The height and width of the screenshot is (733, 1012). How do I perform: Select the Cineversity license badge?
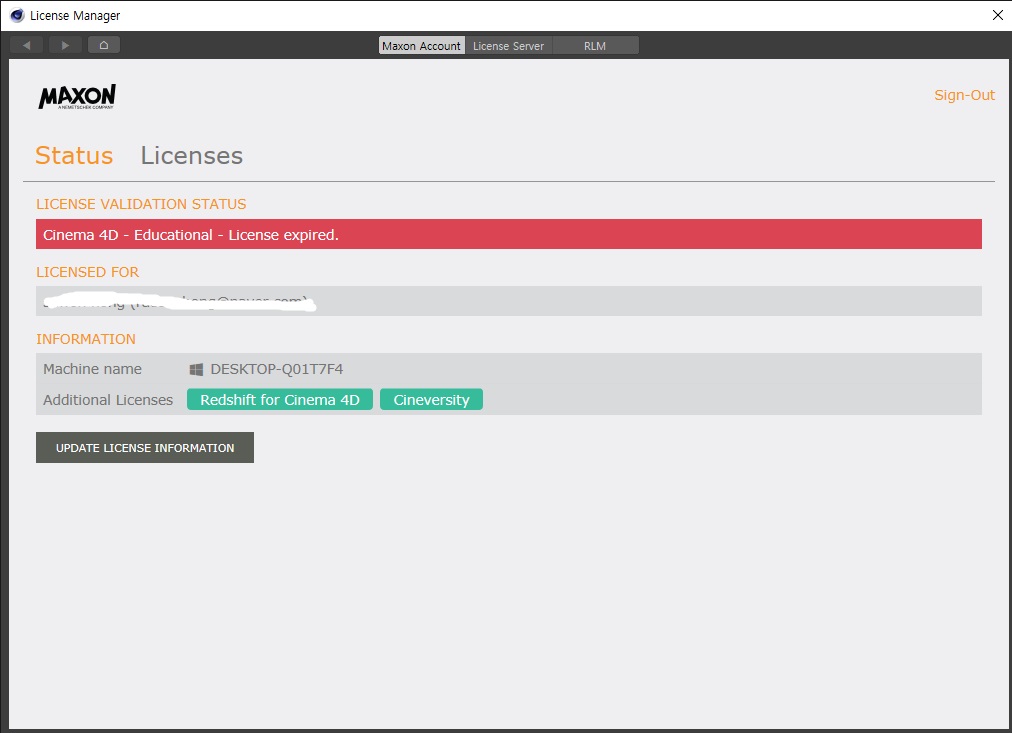(x=431, y=399)
